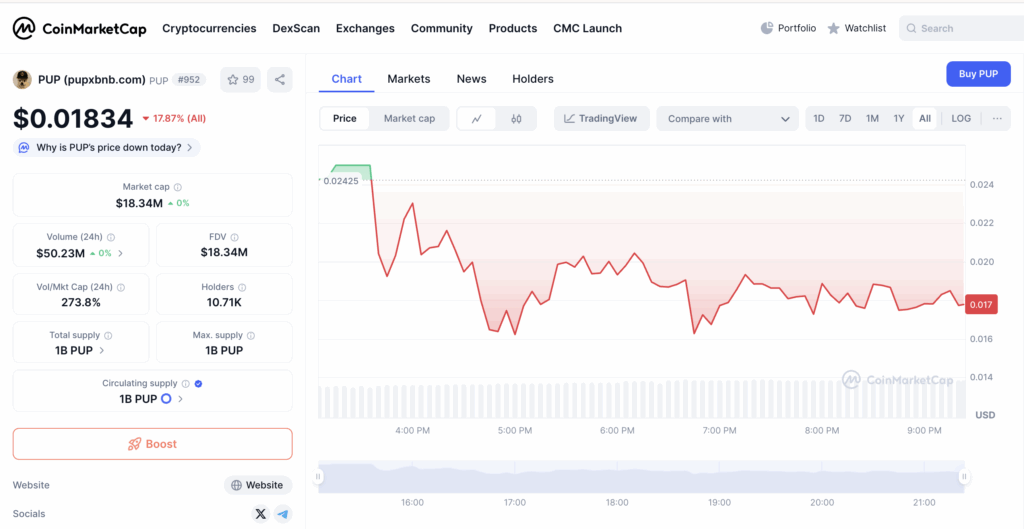Expand the 24h Volume details chevron
This screenshot has width=1024, height=529.
pyautogui.click(x=121, y=254)
